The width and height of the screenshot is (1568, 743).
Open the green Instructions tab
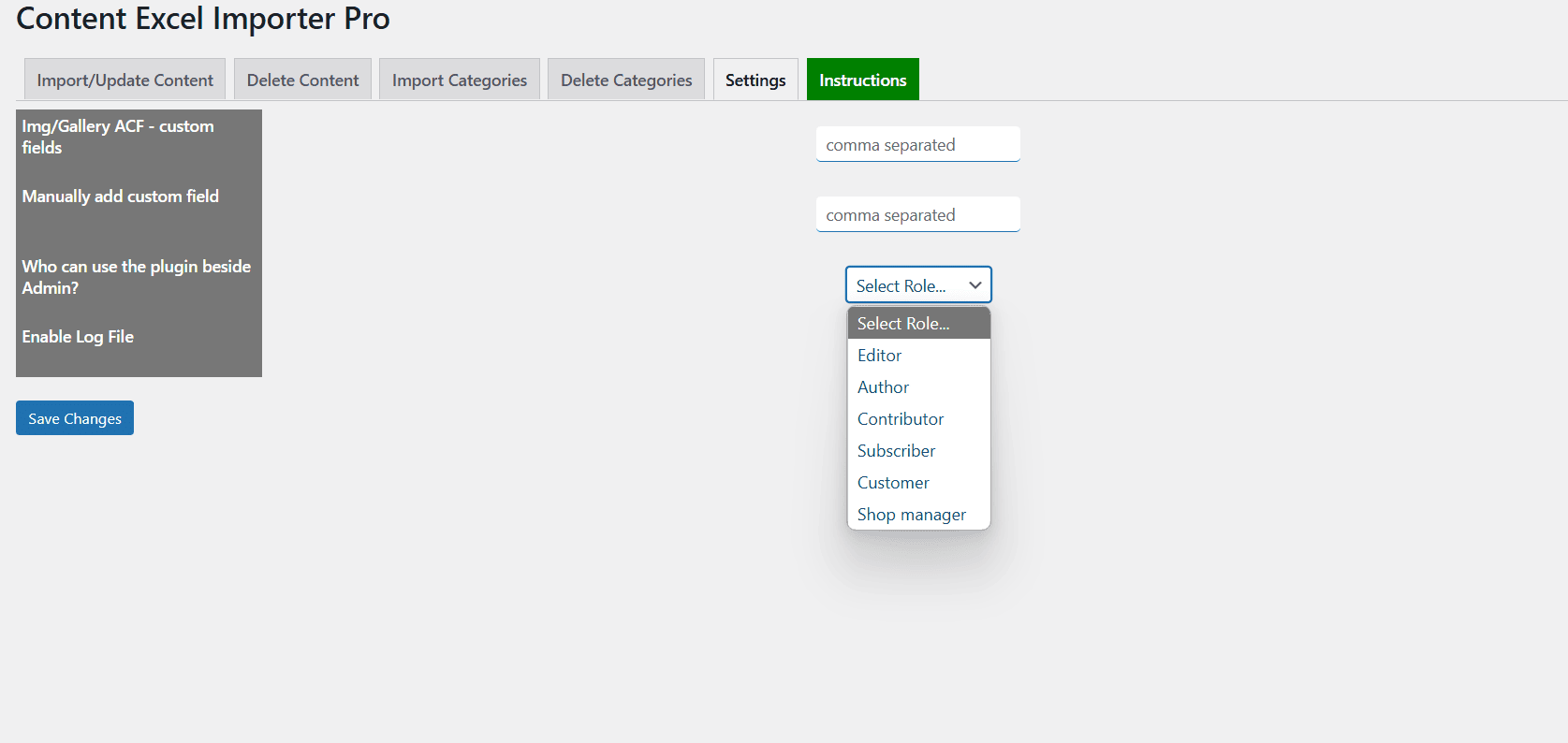pyautogui.click(x=863, y=80)
